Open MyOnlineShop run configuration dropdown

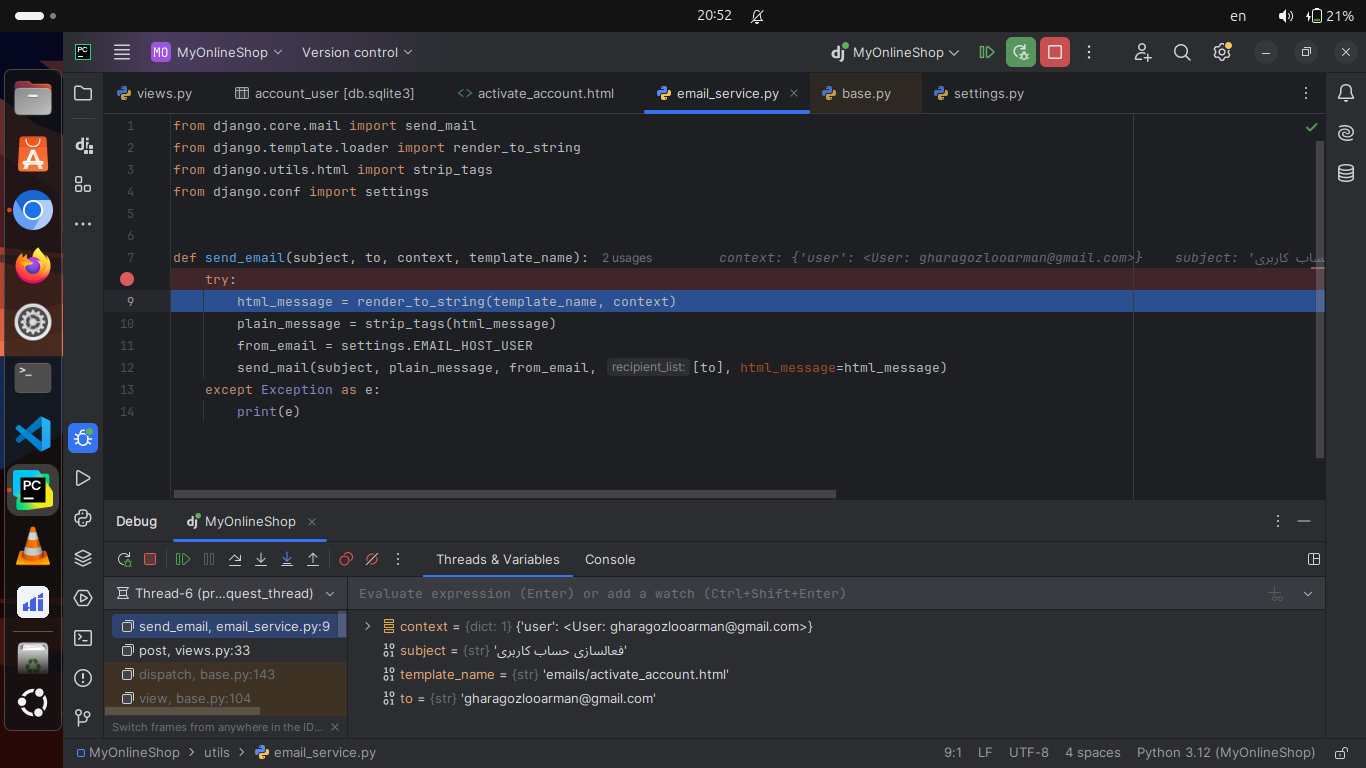895,52
